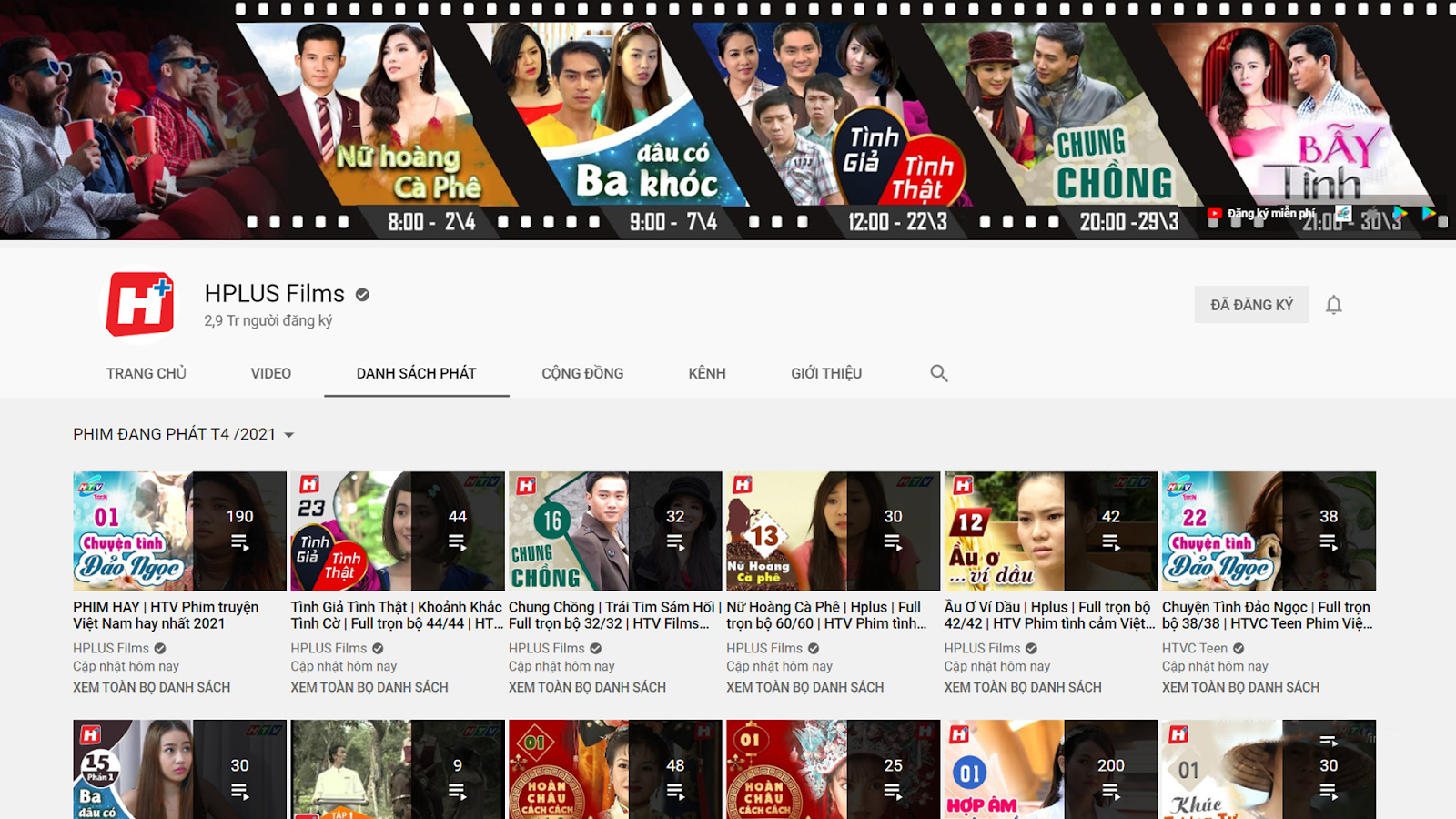The height and width of the screenshot is (819, 1456).
Task: Click 'Cập nhật hôm nay' under PHIM HAY playlist
Action: tap(126, 666)
